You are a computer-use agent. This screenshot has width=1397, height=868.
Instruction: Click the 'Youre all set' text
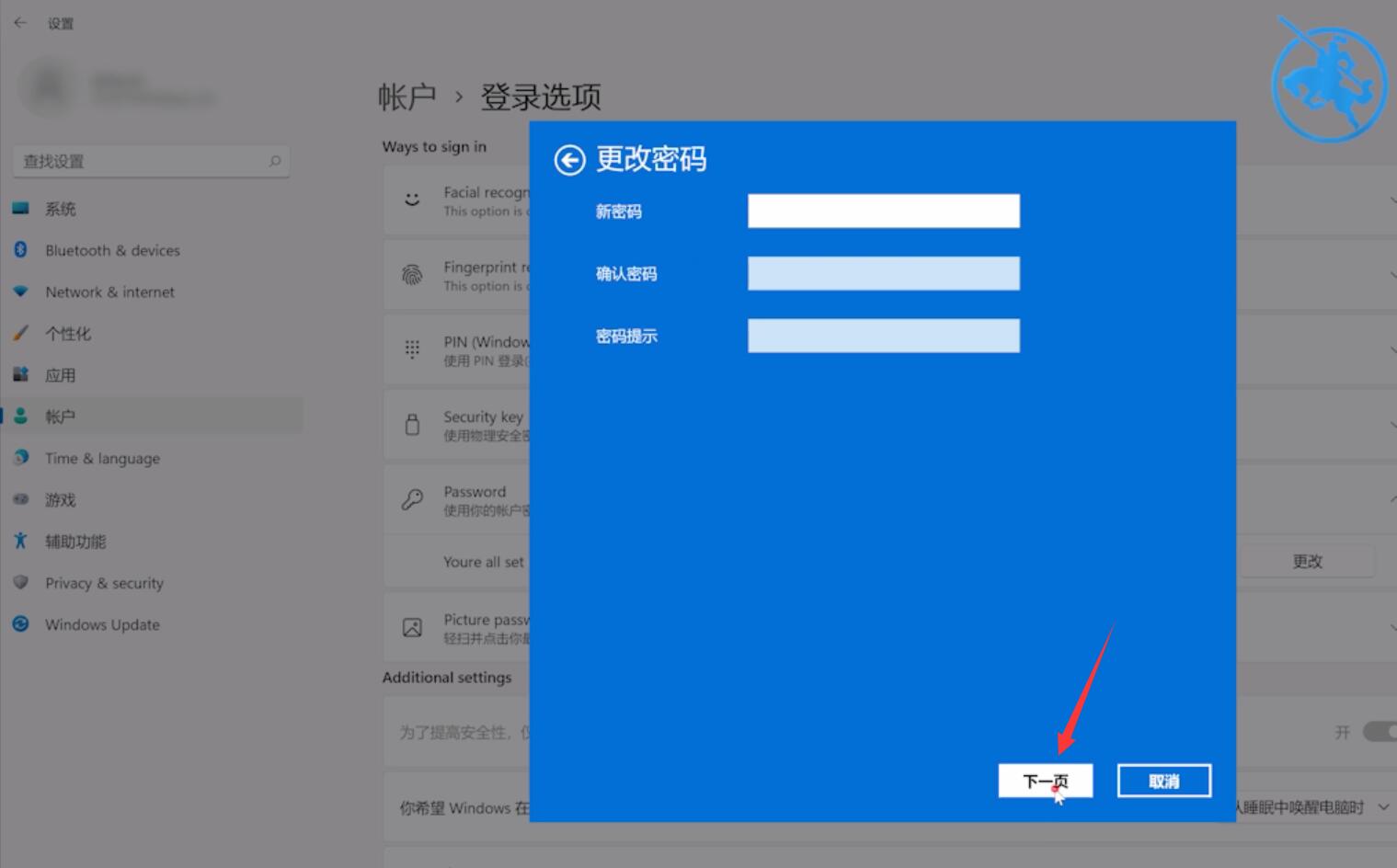[x=484, y=562]
